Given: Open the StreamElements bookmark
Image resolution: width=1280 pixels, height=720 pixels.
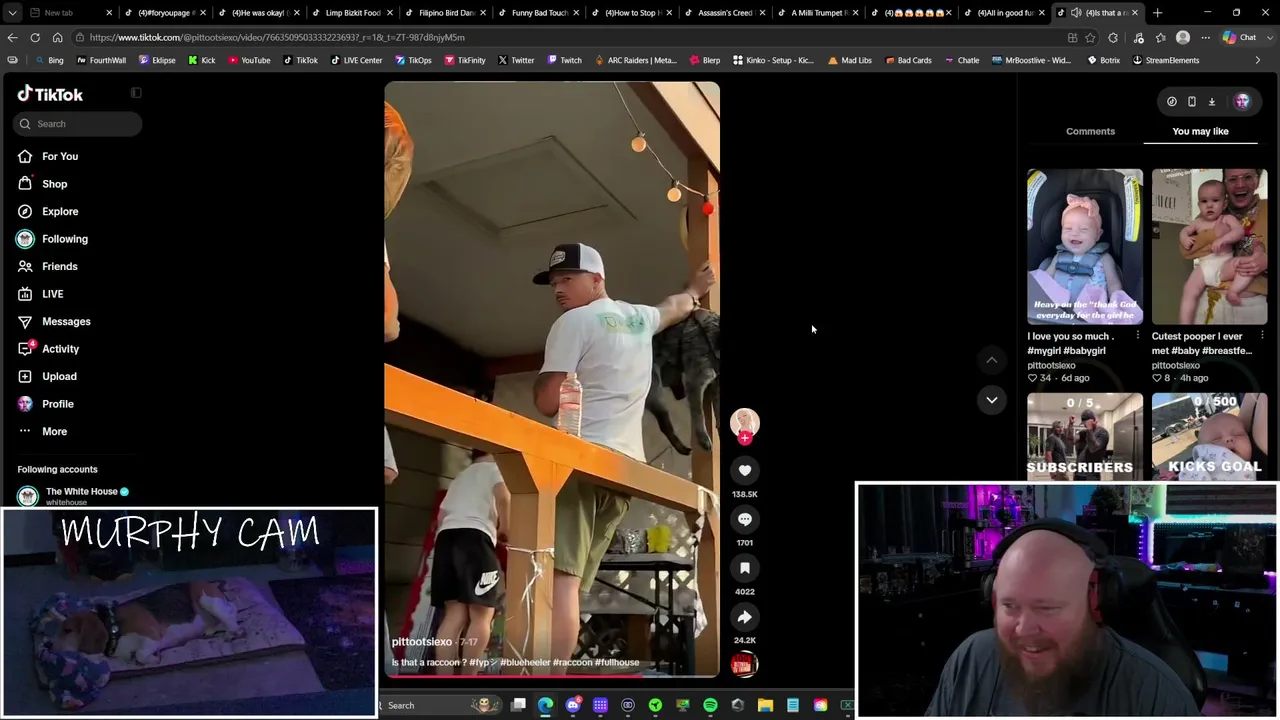Looking at the screenshot, I should [x=1165, y=60].
